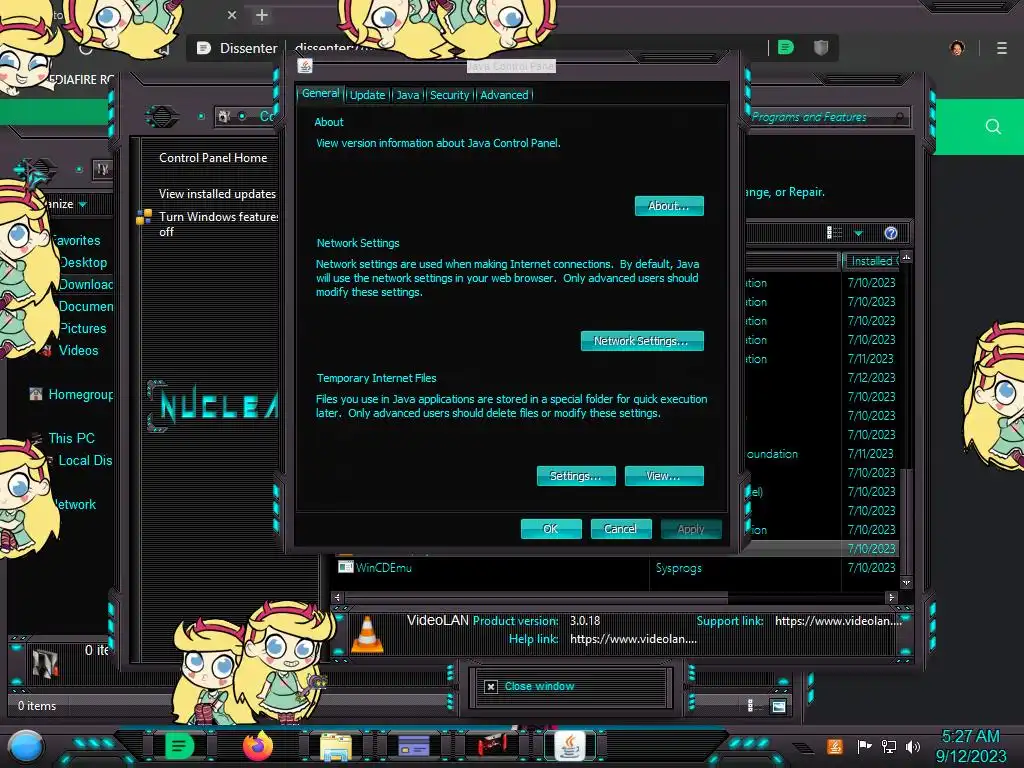Click Cancel in Java Control Panel
Viewport: 1024px width, 768px height.
click(621, 529)
